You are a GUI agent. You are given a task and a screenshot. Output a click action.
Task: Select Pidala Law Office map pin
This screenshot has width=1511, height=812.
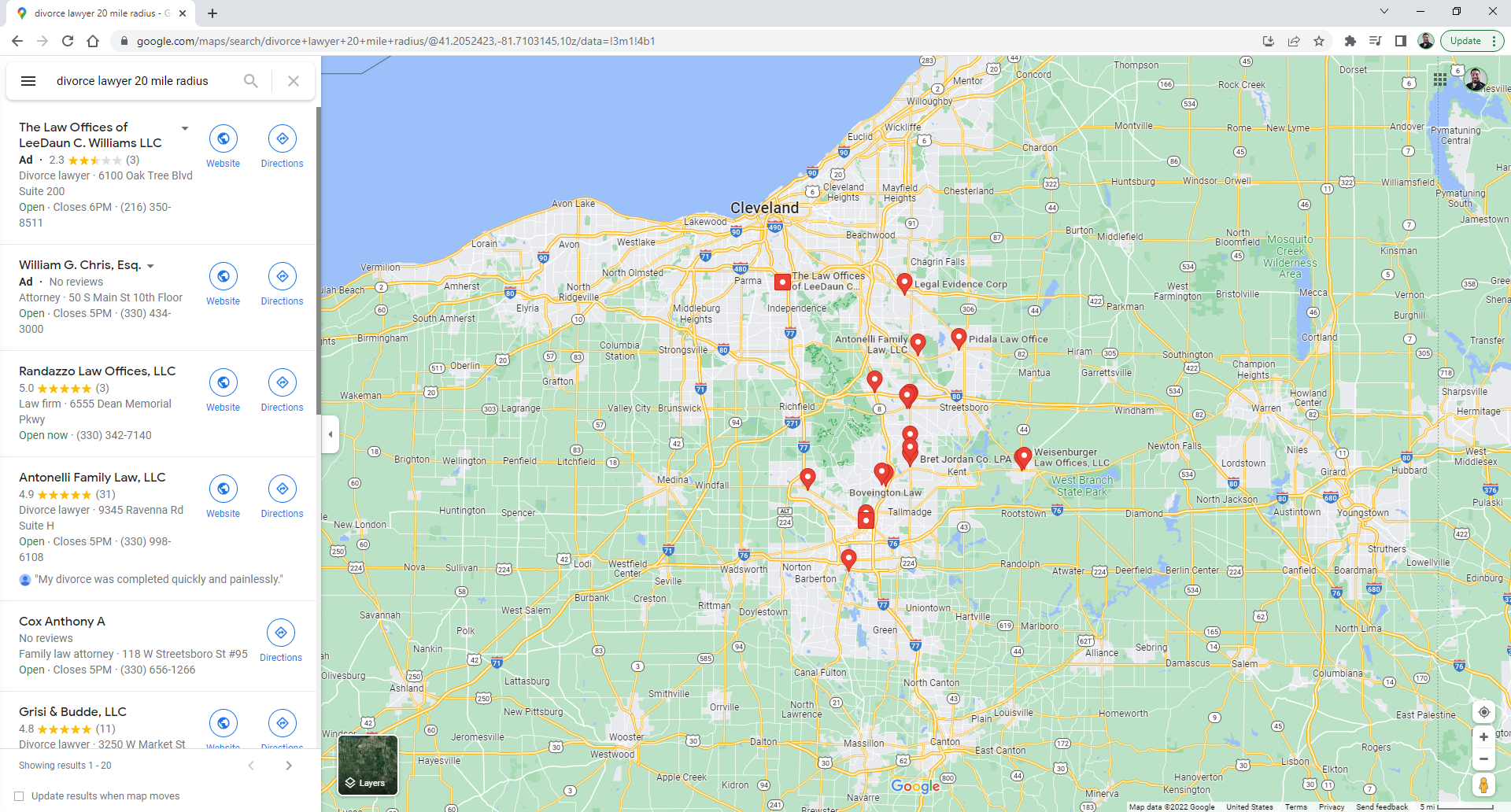(x=959, y=338)
